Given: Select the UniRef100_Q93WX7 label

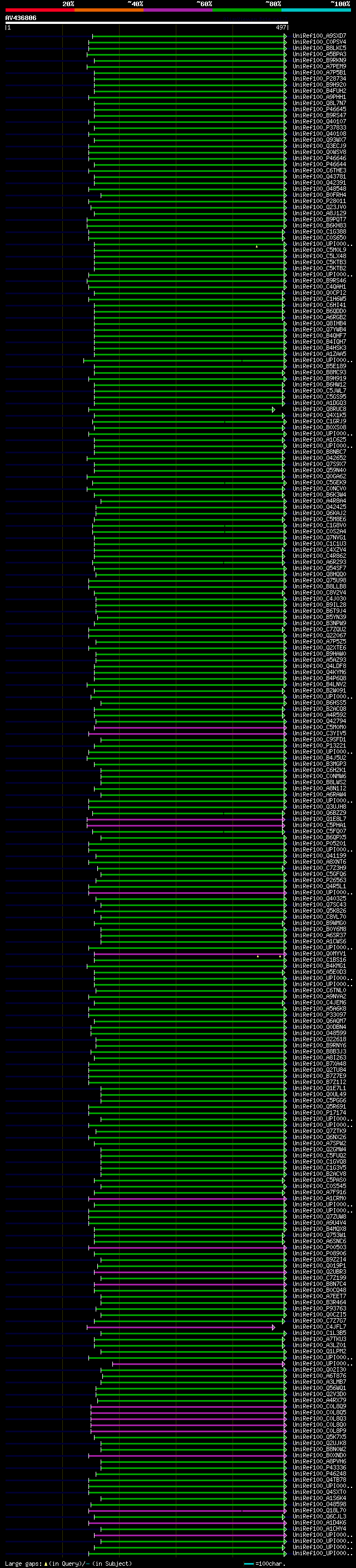Looking at the screenshot, I should click(319, 140).
